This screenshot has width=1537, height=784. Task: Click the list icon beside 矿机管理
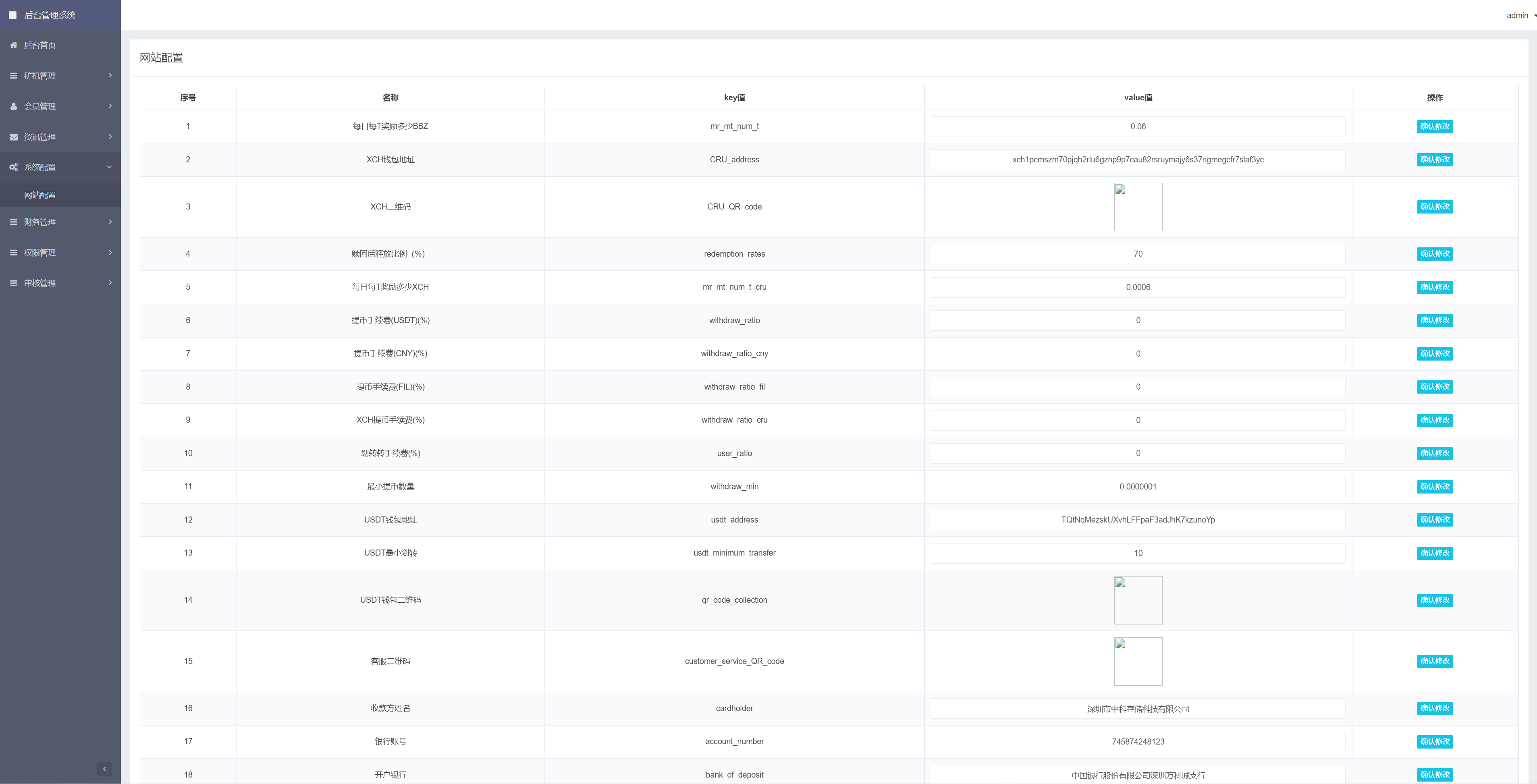tap(13, 76)
